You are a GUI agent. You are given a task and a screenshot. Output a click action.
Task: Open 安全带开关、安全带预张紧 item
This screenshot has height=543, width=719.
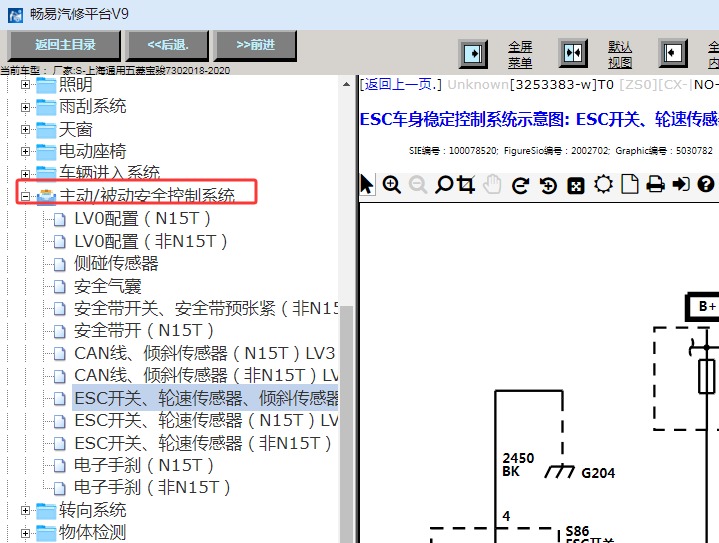point(206,308)
